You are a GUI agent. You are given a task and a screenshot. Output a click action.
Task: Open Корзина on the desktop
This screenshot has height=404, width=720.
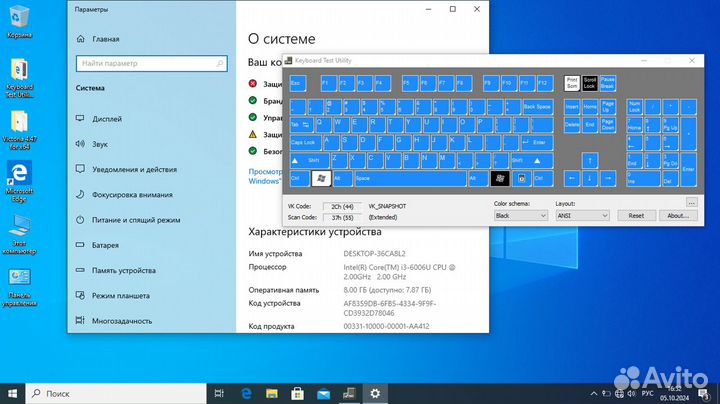coord(19,22)
